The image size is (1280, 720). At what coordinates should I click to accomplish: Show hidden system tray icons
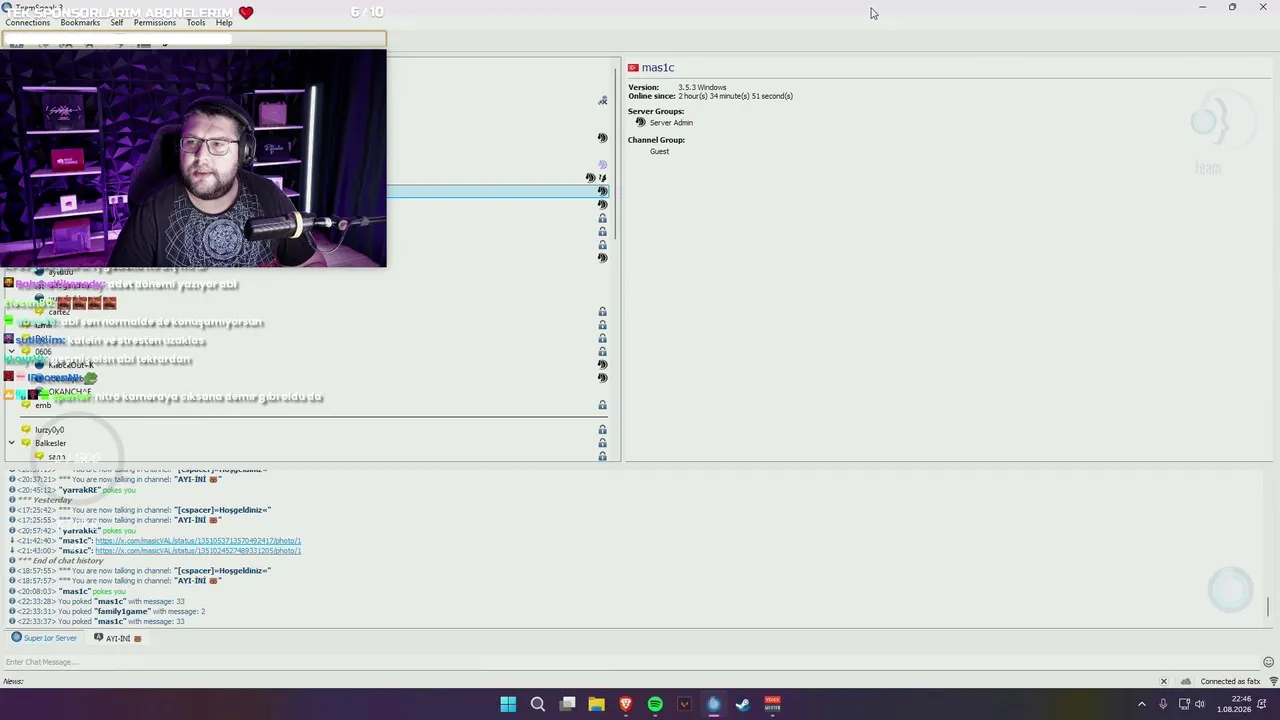1142,705
